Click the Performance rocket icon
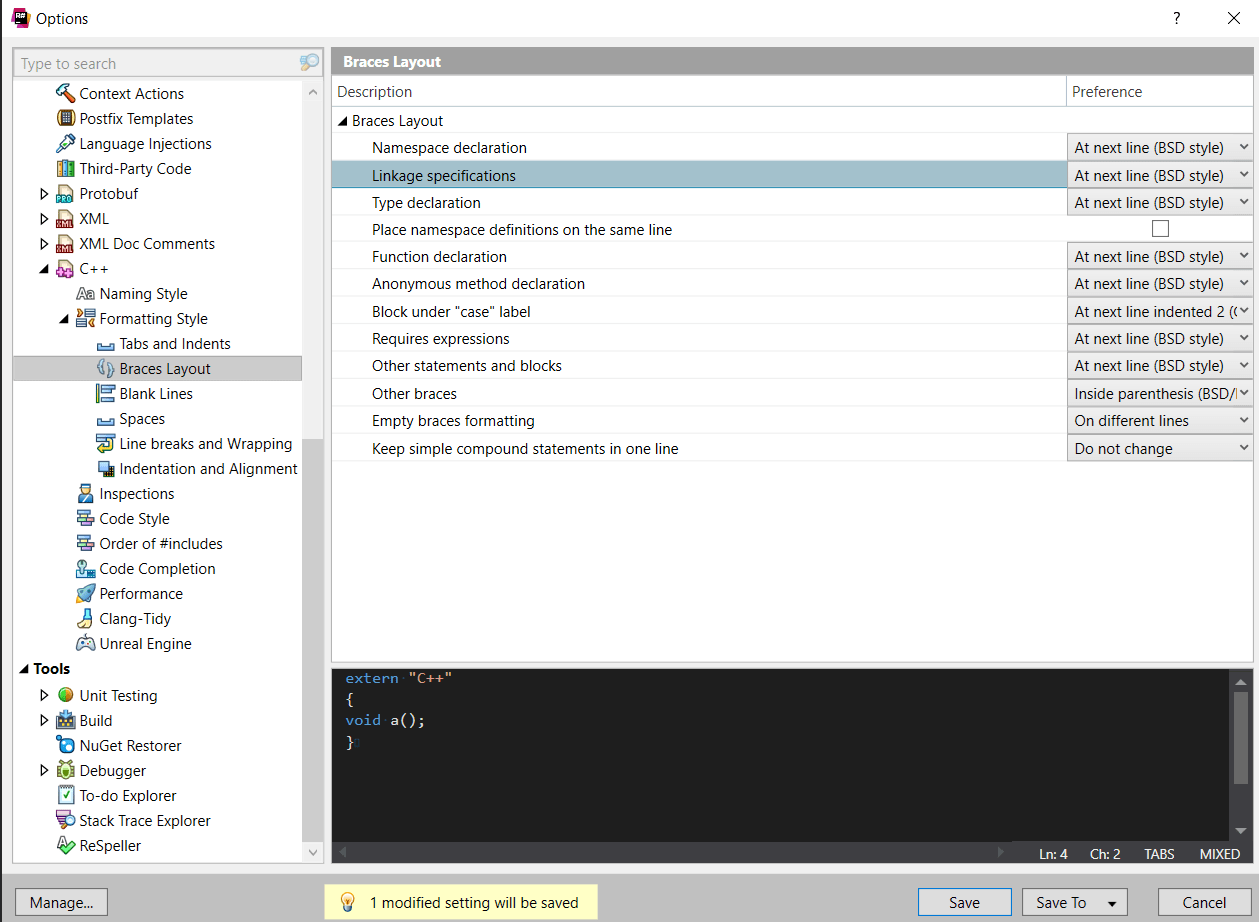This screenshot has width=1259, height=922. (x=86, y=594)
